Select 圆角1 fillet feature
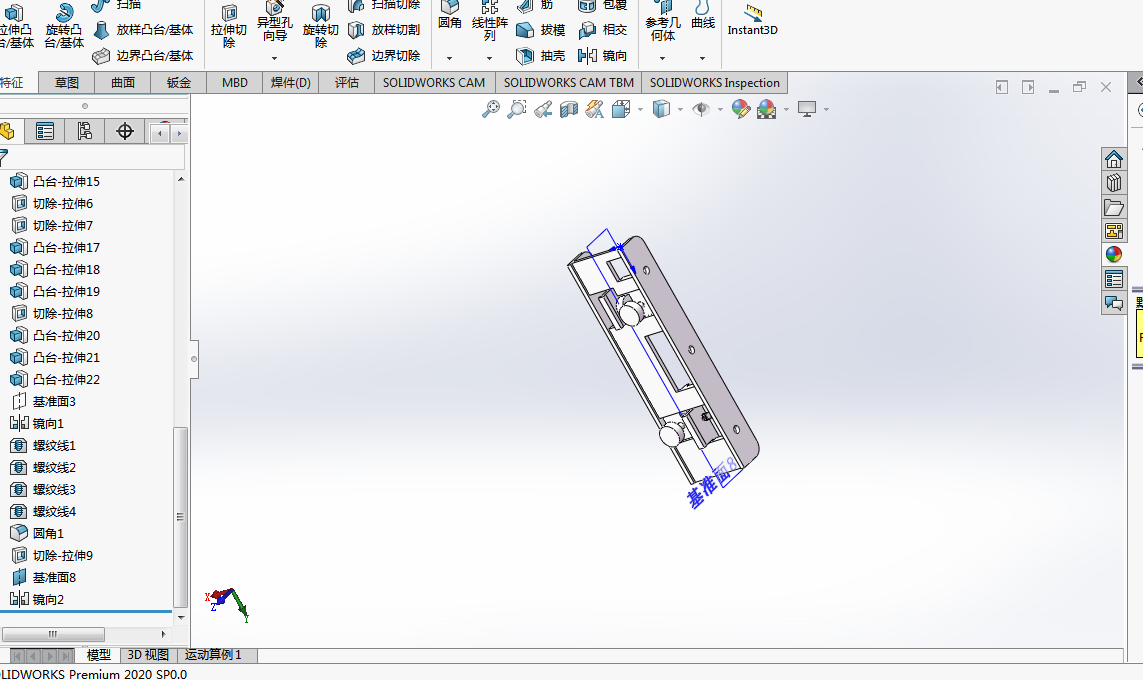The height and width of the screenshot is (680, 1143). tap(38, 534)
